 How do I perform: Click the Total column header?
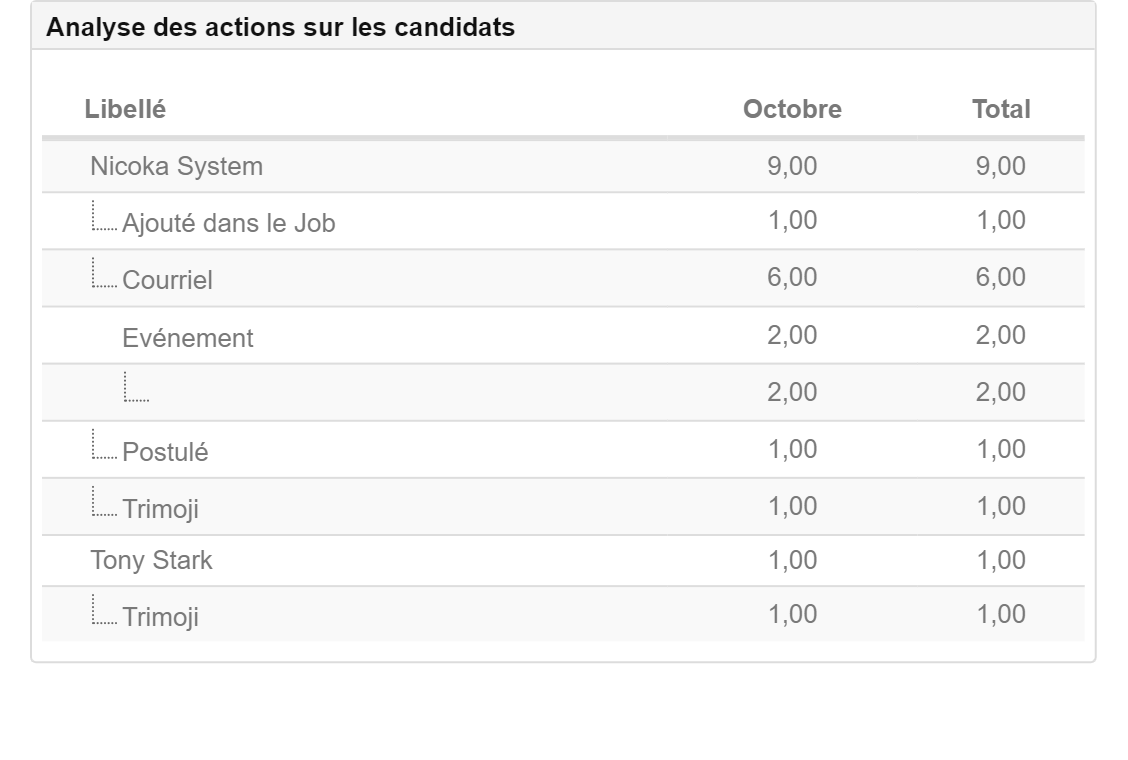click(1001, 109)
